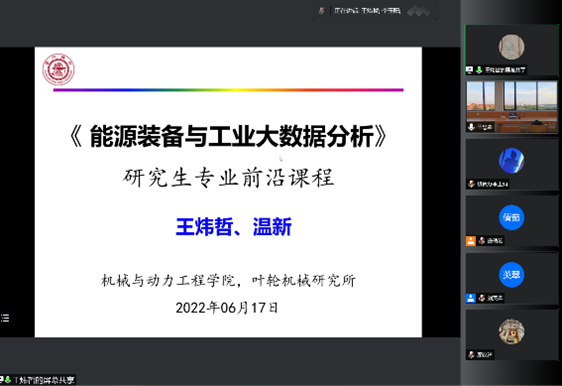Screen dimensions: 562x386
Task: Select the participant video showing window view
Action: (511, 107)
